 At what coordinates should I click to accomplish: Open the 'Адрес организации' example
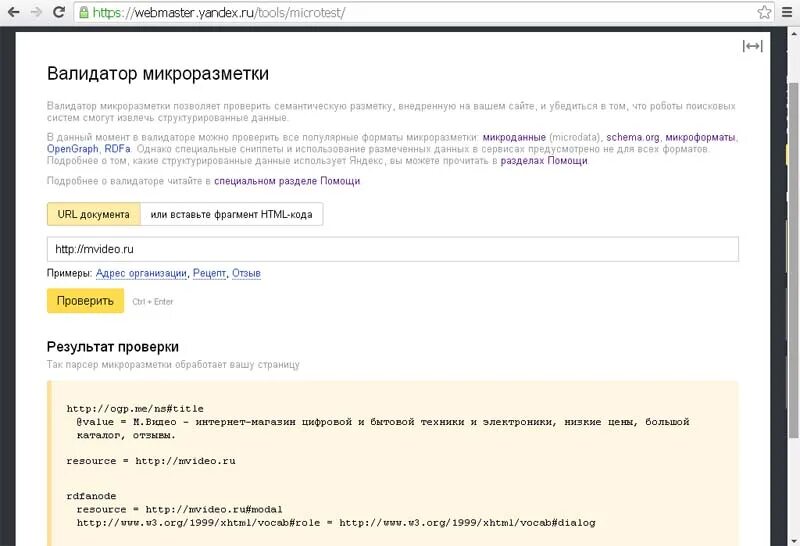[141, 274]
